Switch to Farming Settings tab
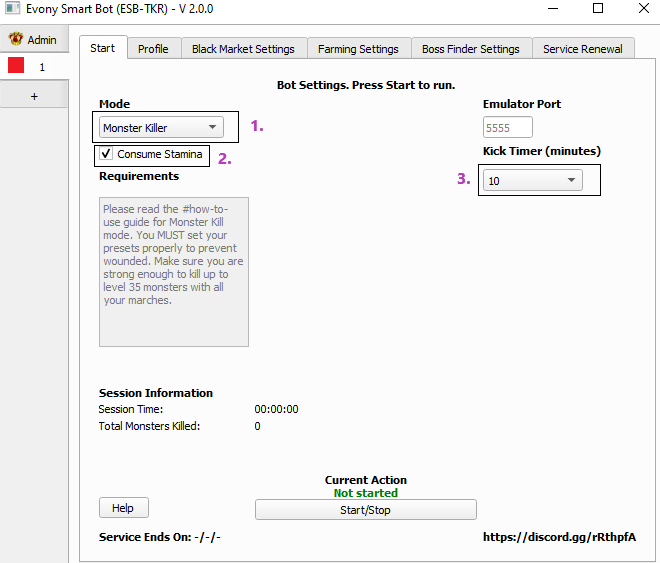 click(x=358, y=49)
